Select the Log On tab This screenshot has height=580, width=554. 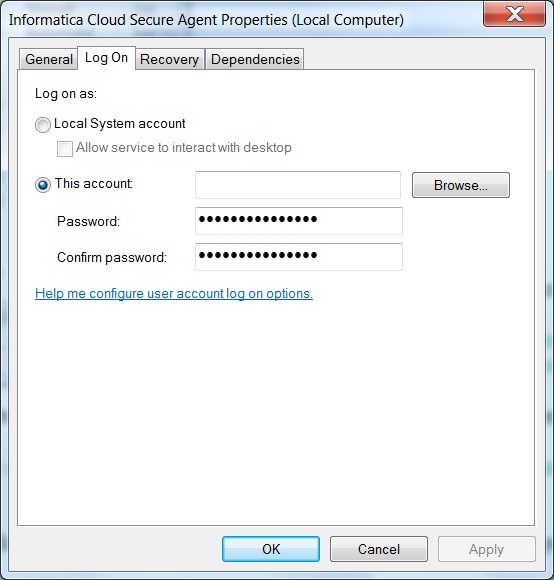[107, 58]
